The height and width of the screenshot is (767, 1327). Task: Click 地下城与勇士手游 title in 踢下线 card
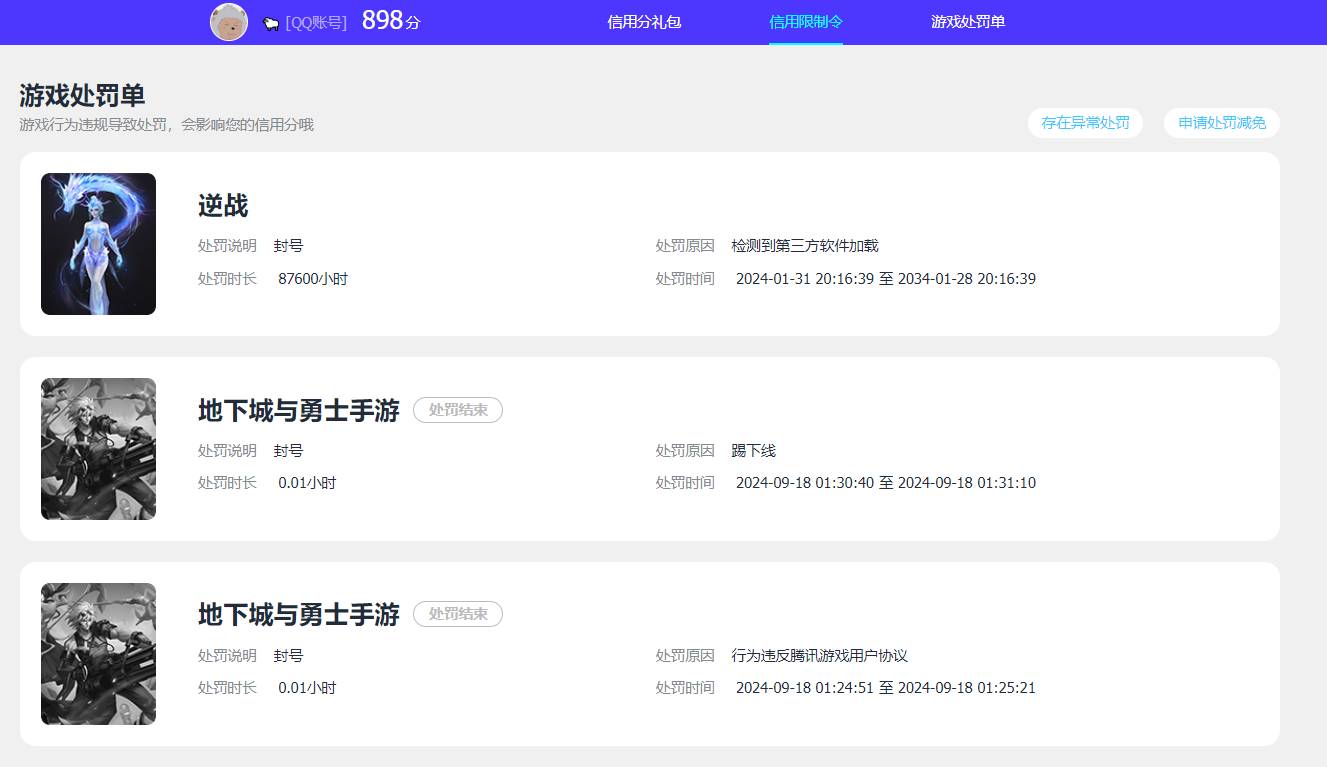tap(299, 410)
